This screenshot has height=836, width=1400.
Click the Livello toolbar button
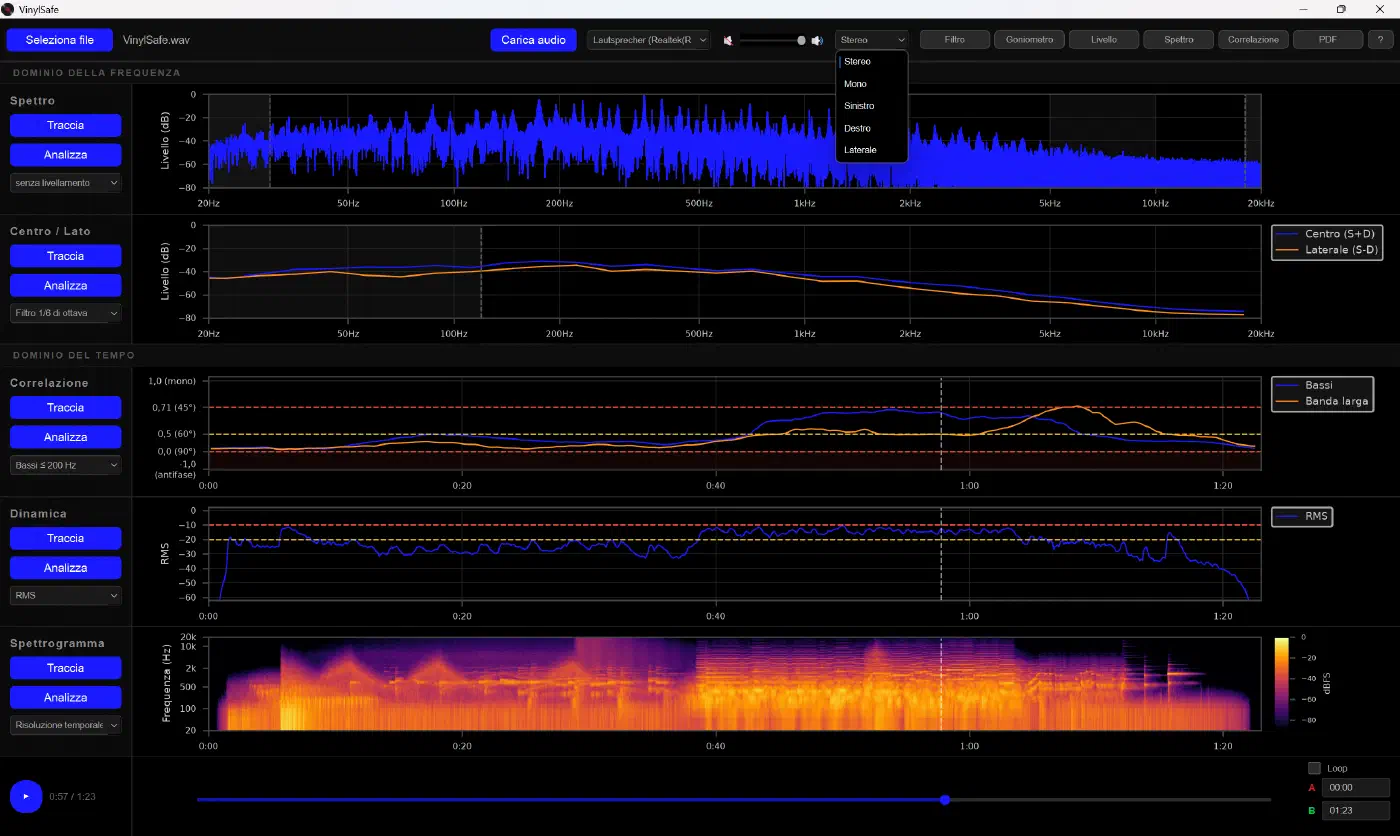(x=1105, y=40)
